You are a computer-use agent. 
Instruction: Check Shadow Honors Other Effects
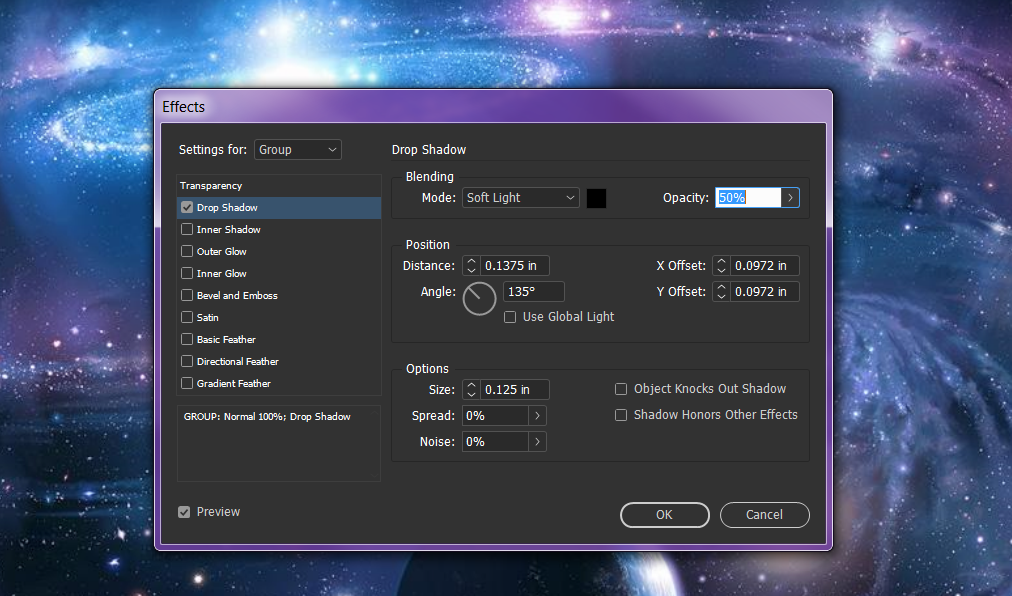pyautogui.click(x=621, y=415)
